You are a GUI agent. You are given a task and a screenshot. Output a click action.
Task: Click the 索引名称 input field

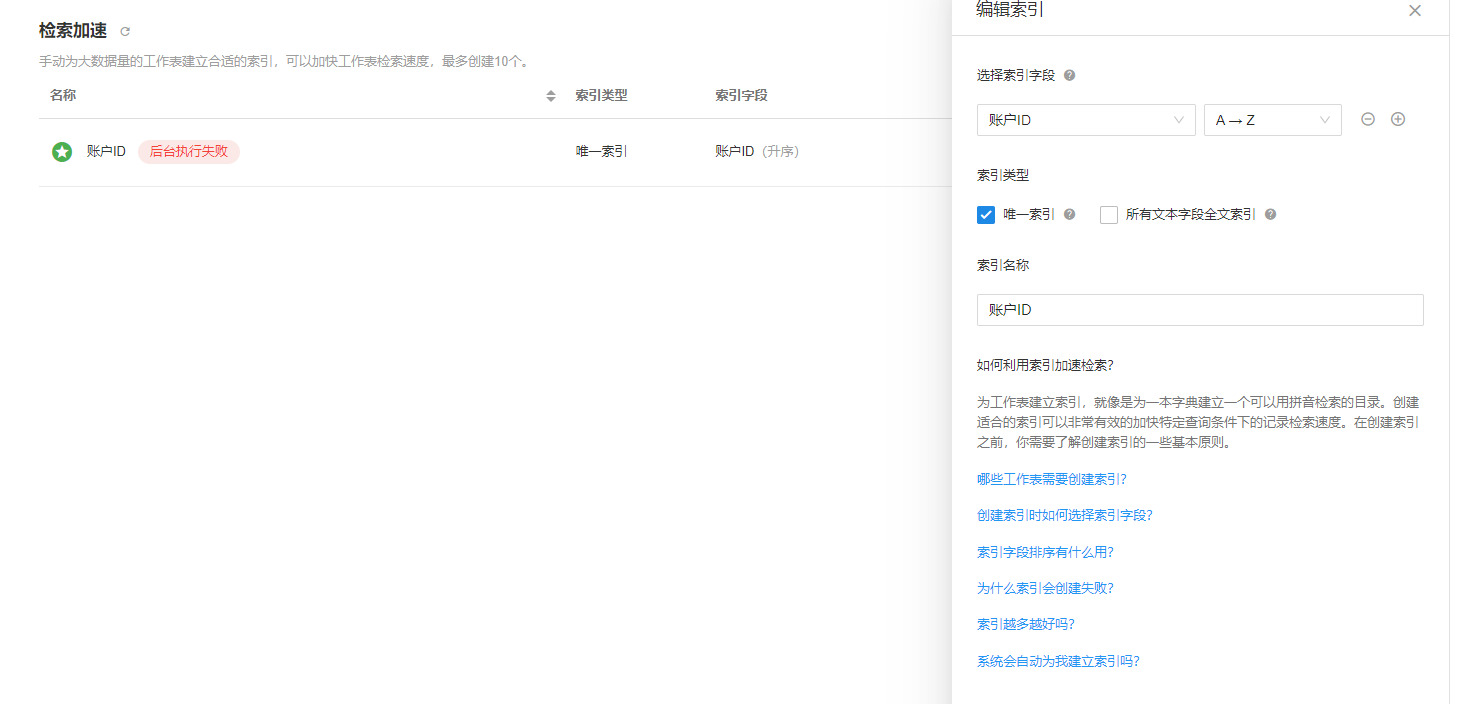tap(1199, 310)
